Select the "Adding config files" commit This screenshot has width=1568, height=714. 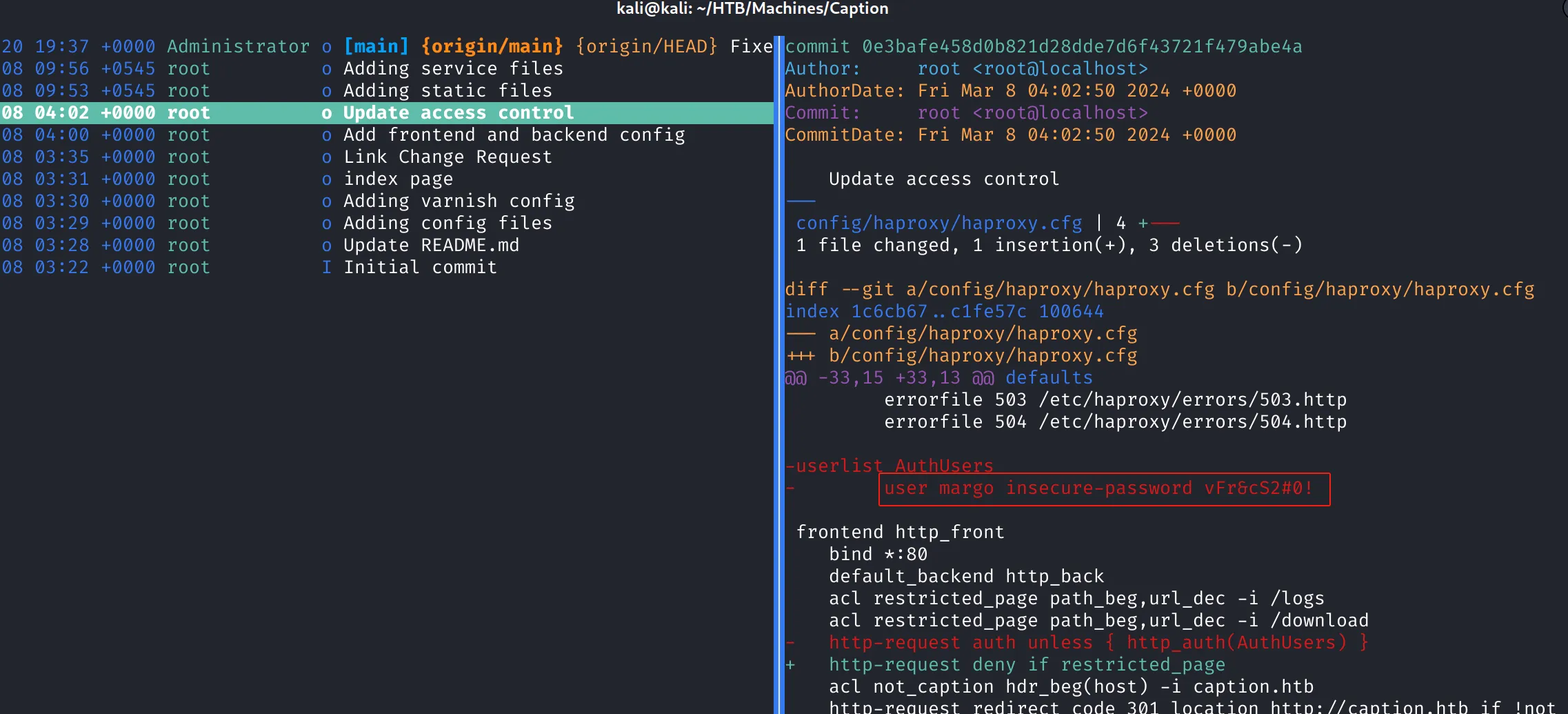tap(386, 223)
